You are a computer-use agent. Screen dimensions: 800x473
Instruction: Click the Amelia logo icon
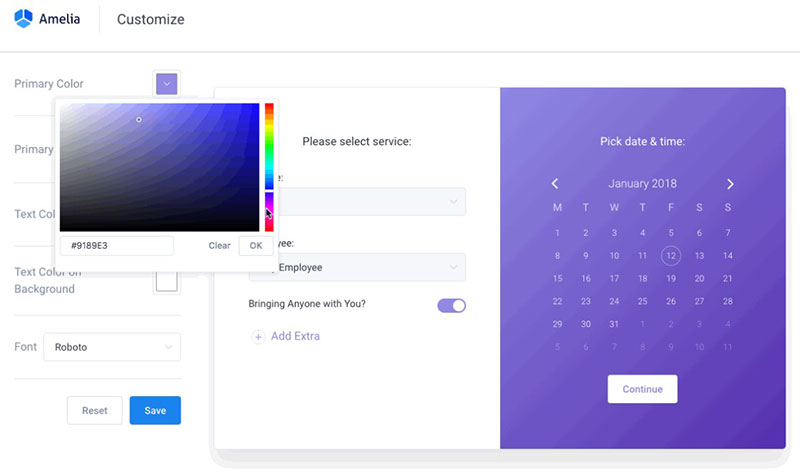[23, 19]
